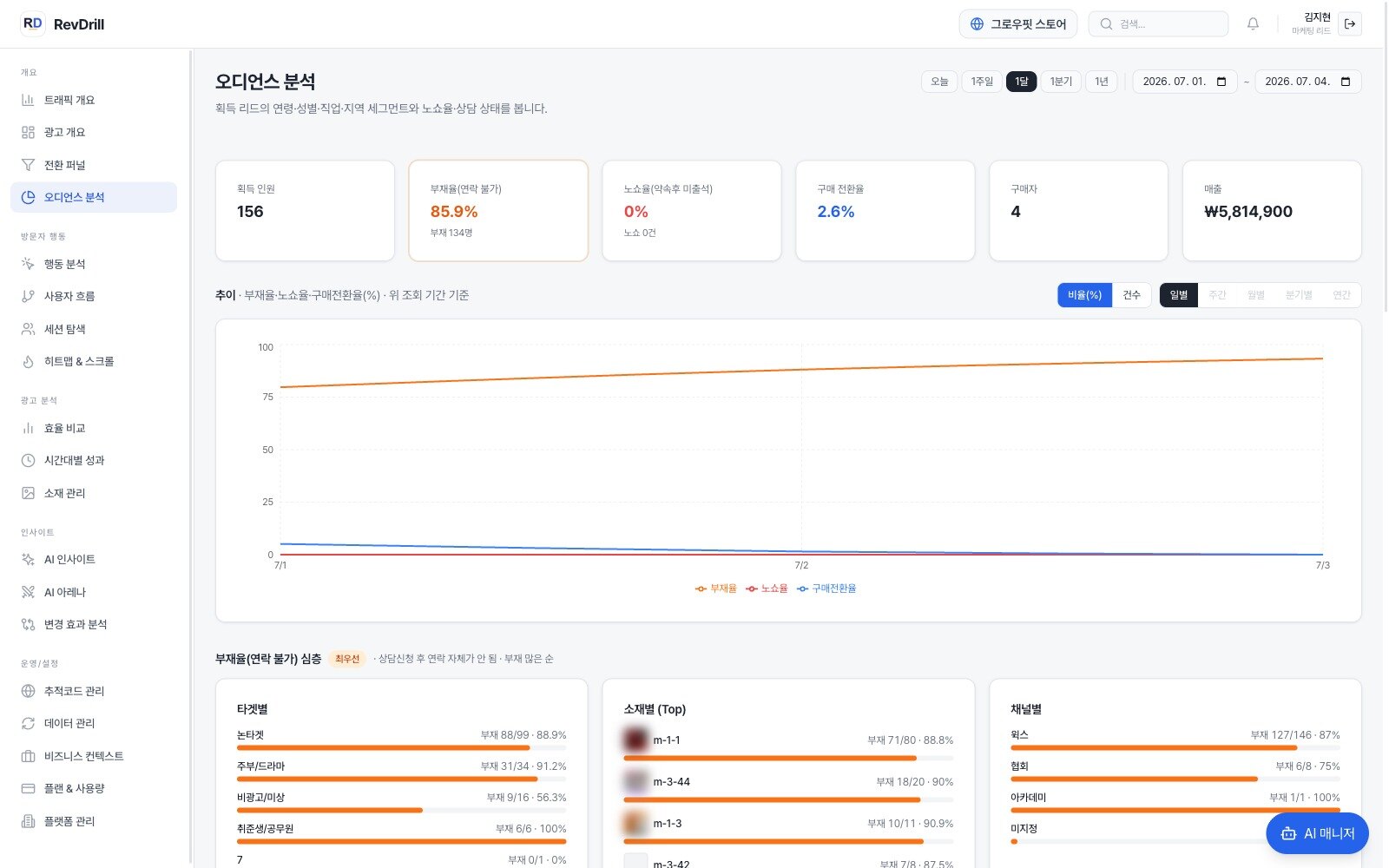Image resolution: width=1389 pixels, height=868 pixels.
Task: Select the 플랫폼 관리 building icon
Action: pos(28,821)
